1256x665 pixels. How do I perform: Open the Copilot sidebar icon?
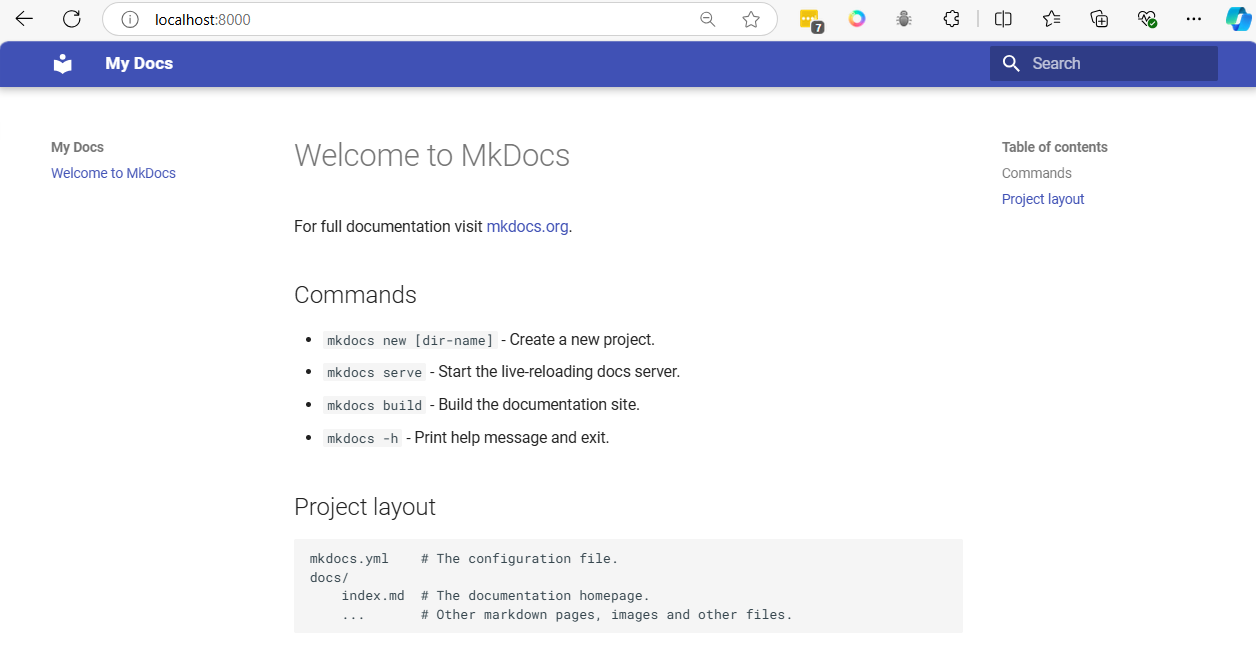(x=1238, y=19)
